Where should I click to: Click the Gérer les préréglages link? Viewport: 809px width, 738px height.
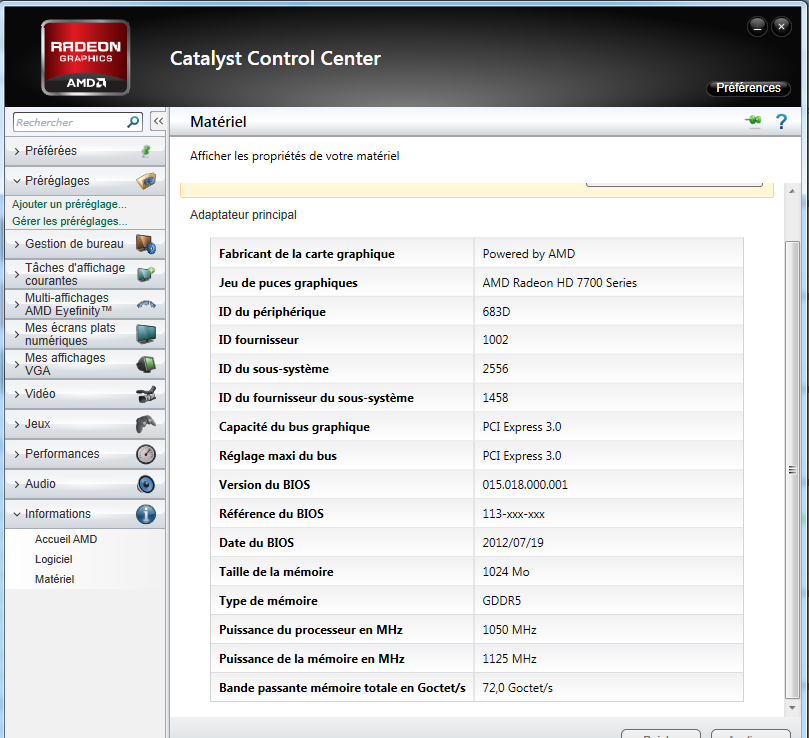[70, 221]
